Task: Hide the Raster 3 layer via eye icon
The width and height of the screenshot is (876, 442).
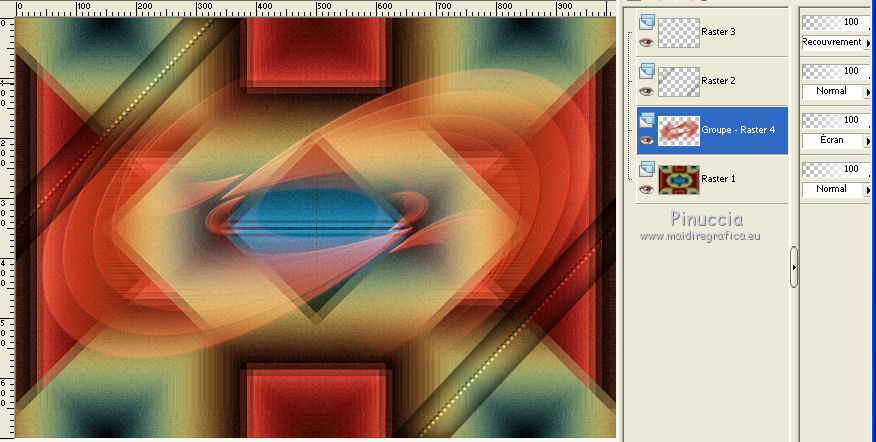Action: 646,42
